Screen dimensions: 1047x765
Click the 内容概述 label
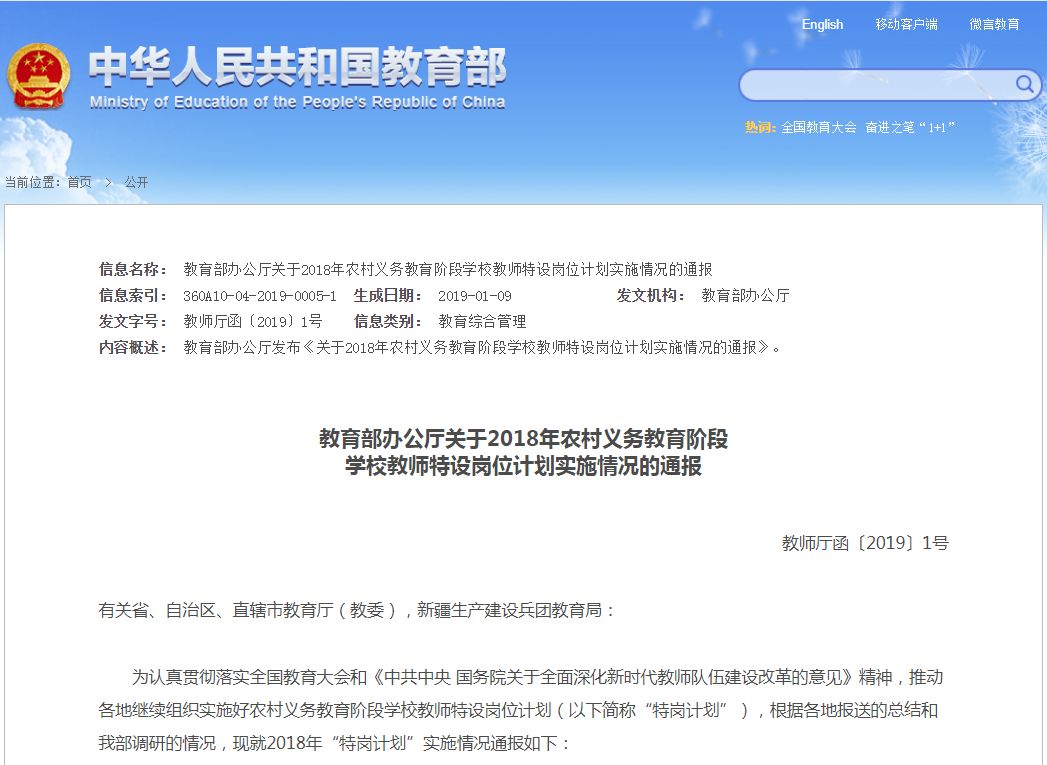(x=132, y=348)
